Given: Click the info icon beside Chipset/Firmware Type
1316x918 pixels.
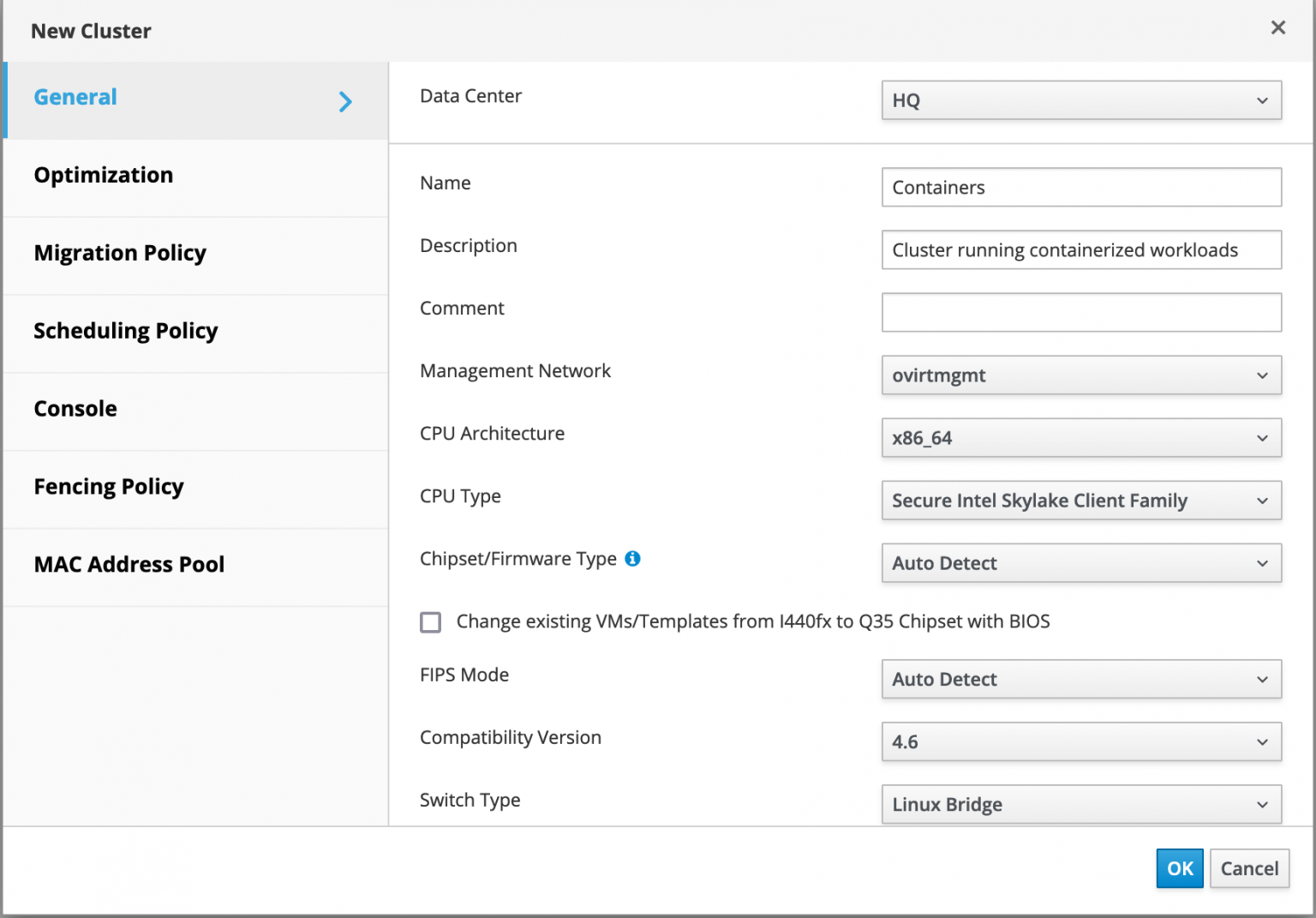Looking at the screenshot, I should point(633,558).
